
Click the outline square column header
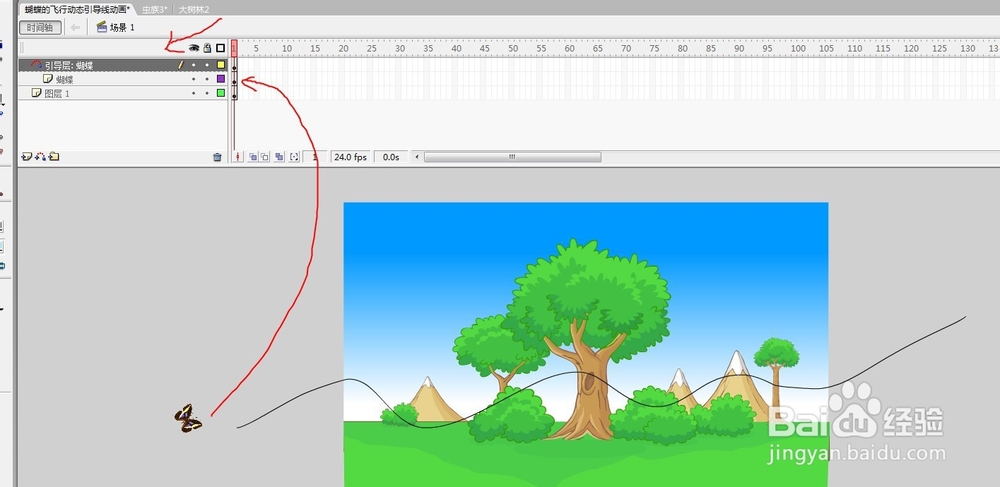click(221, 48)
